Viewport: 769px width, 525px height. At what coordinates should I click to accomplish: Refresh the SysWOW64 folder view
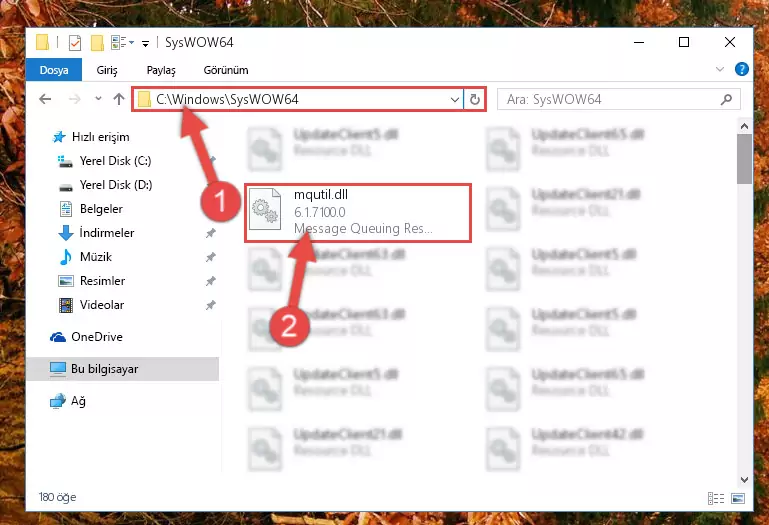(x=474, y=100)
